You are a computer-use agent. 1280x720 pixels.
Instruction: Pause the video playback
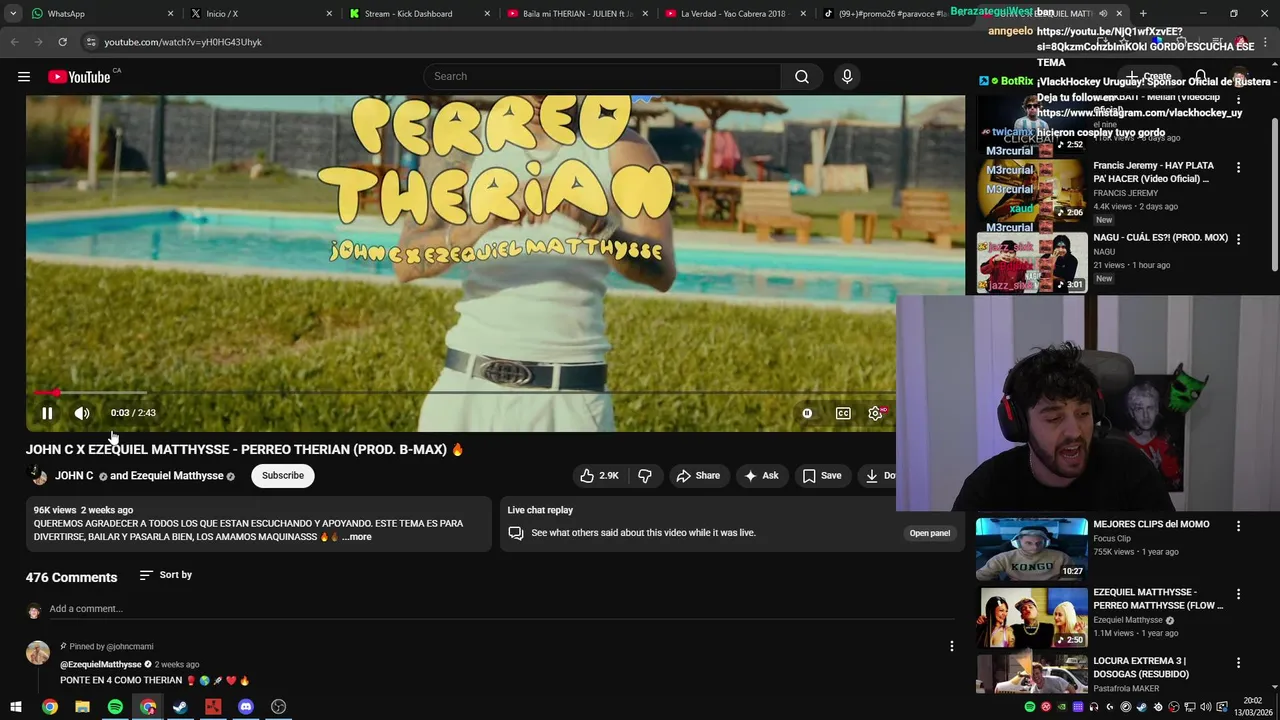click(47, 413)
